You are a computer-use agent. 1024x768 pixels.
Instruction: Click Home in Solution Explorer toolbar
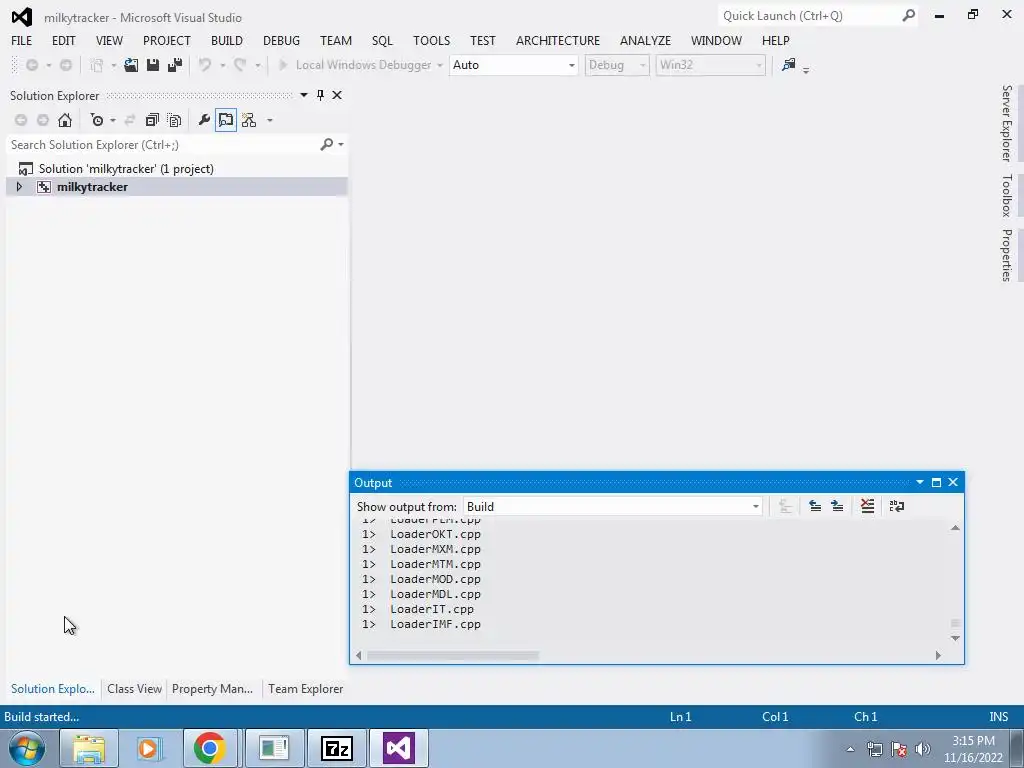tap(65, 120)
